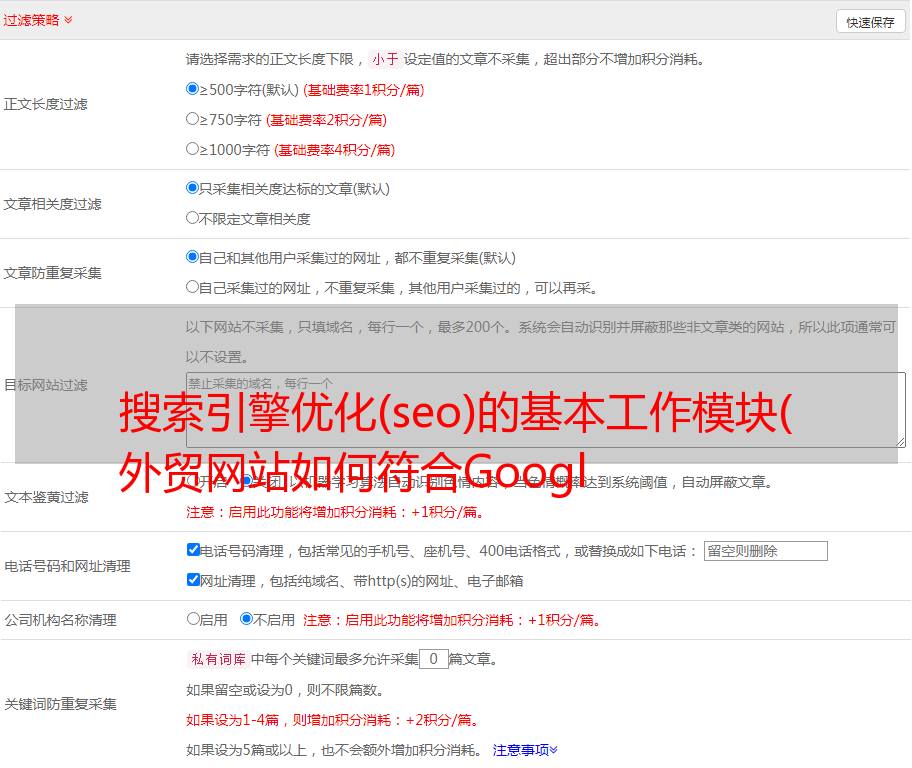Click the red 基础费率2积分/篇 text
This screenshot has width=912, height=768.
point(327,120)
